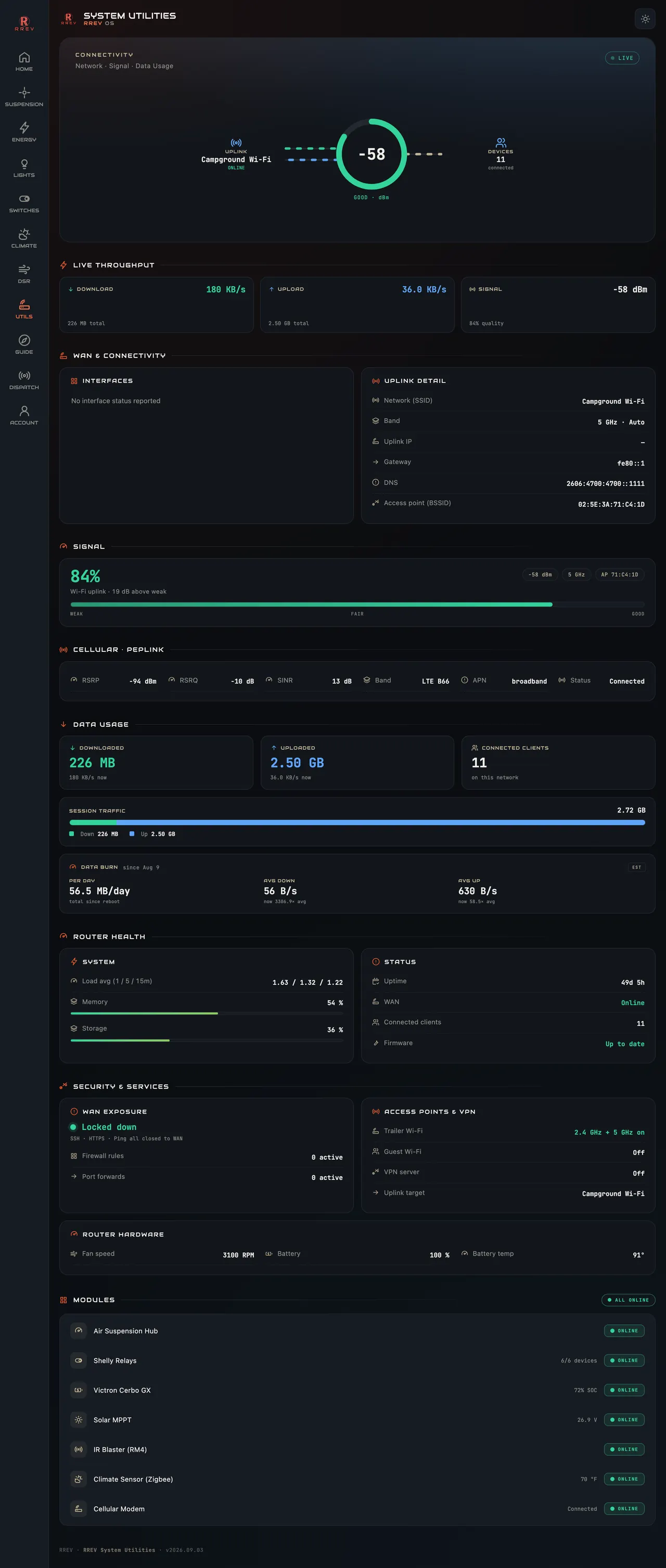Select the Cellular Modem module row
This screenshot has height=1568, width=666.
point(357,1509)
